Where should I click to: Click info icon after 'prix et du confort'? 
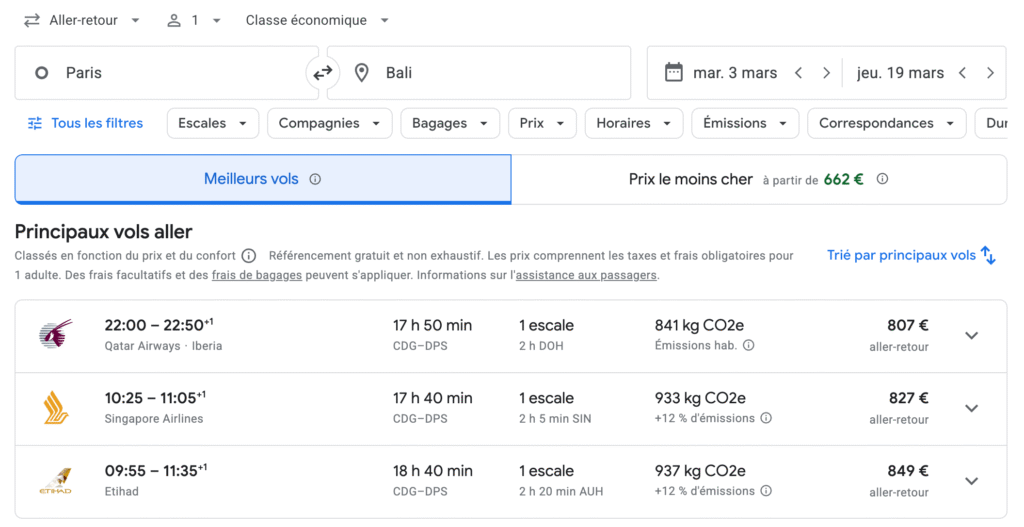[249, 255]
